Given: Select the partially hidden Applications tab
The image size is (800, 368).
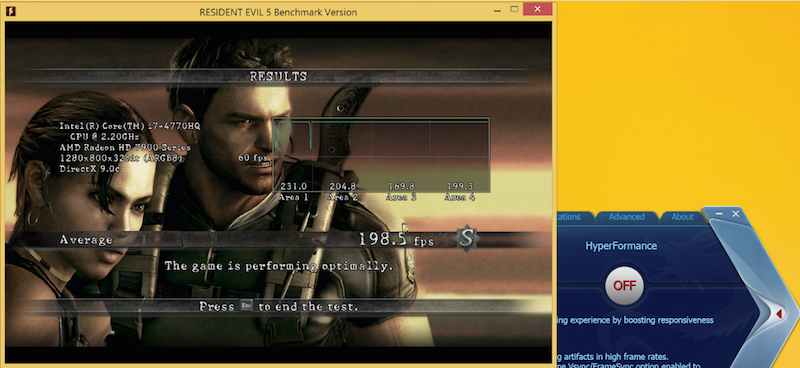Looking at the screenshot, I should [570, 217].
